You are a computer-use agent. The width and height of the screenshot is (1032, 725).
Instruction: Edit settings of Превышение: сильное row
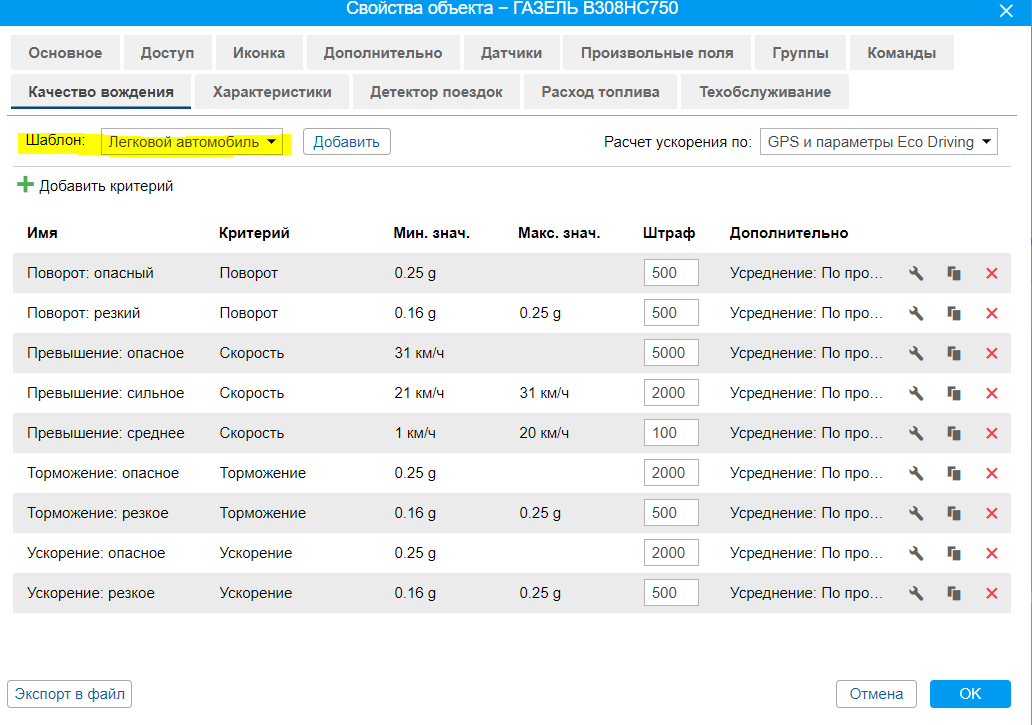coord(915,393)
